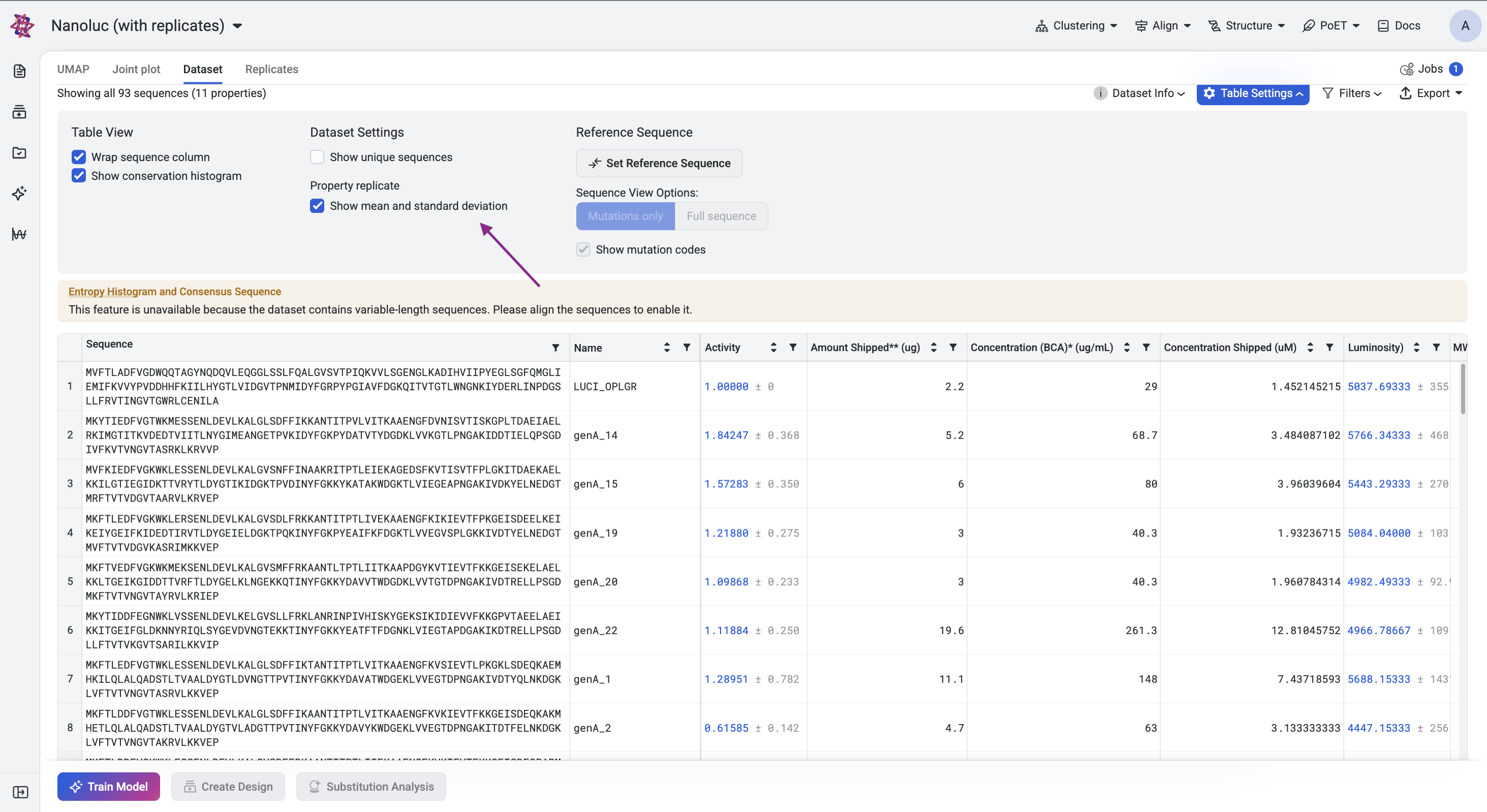Sort the Luminosity column
This screenshot has height=812, width=1487.
(x=1416, y=348)
